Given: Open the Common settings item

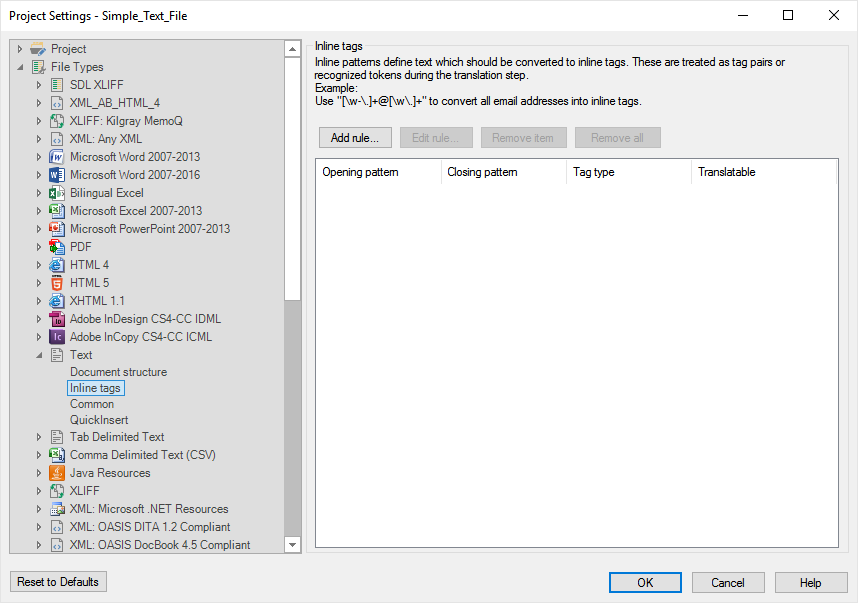Looking at the screenshot, I should pos(92,404).
